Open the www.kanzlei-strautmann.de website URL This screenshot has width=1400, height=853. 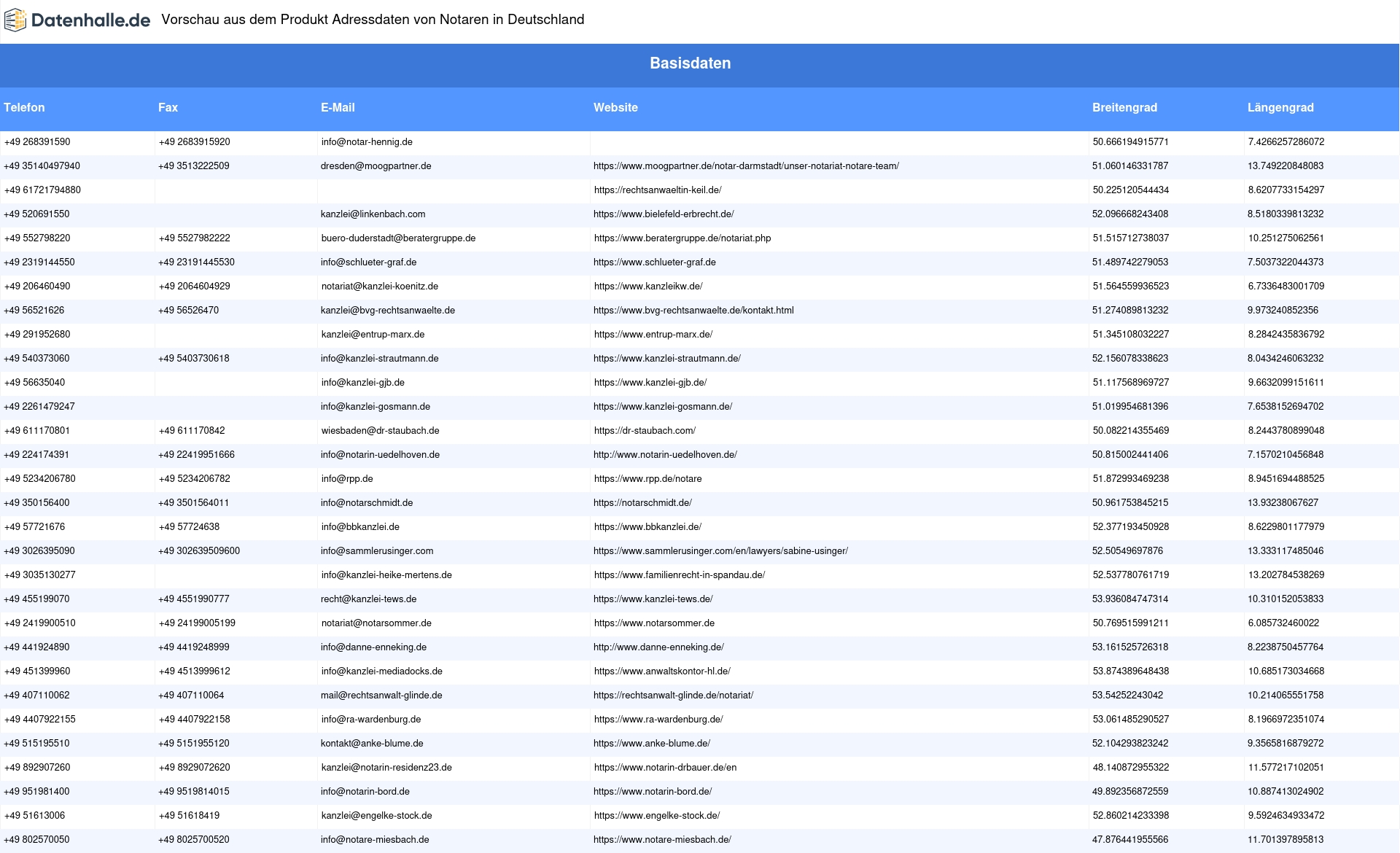click(667, 359)
